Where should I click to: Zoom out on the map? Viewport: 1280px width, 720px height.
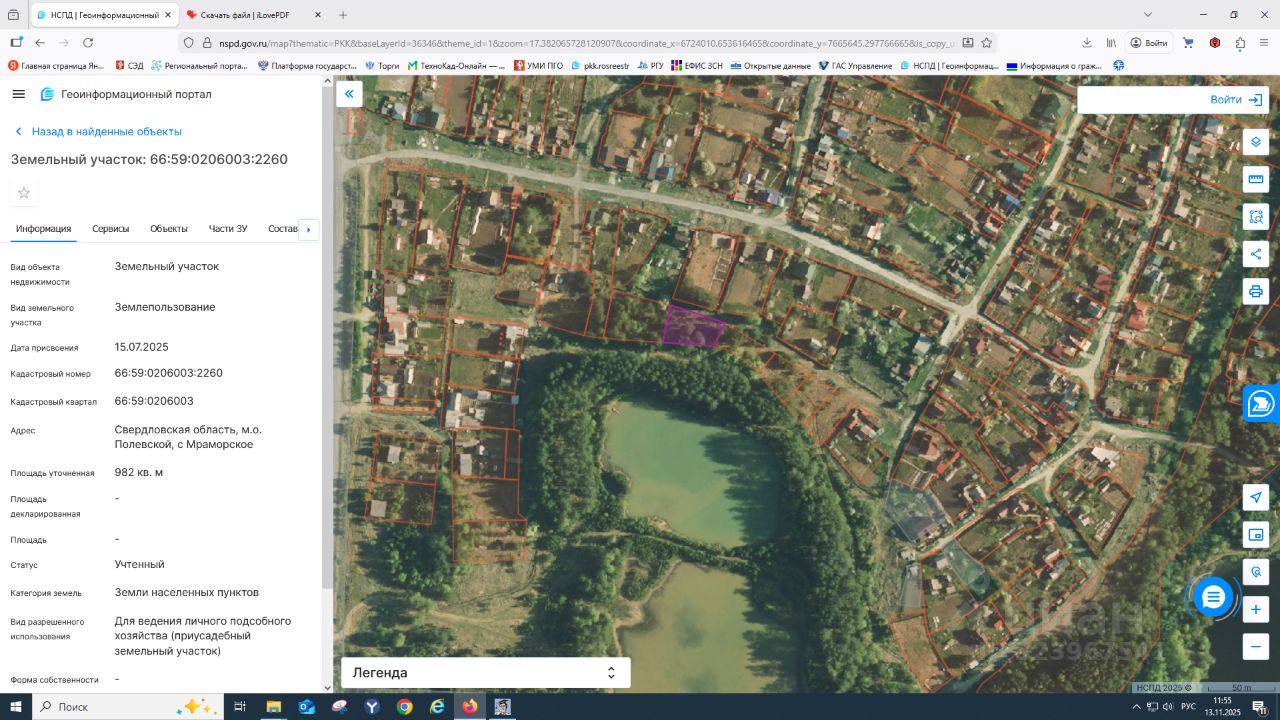[1256, 646]
